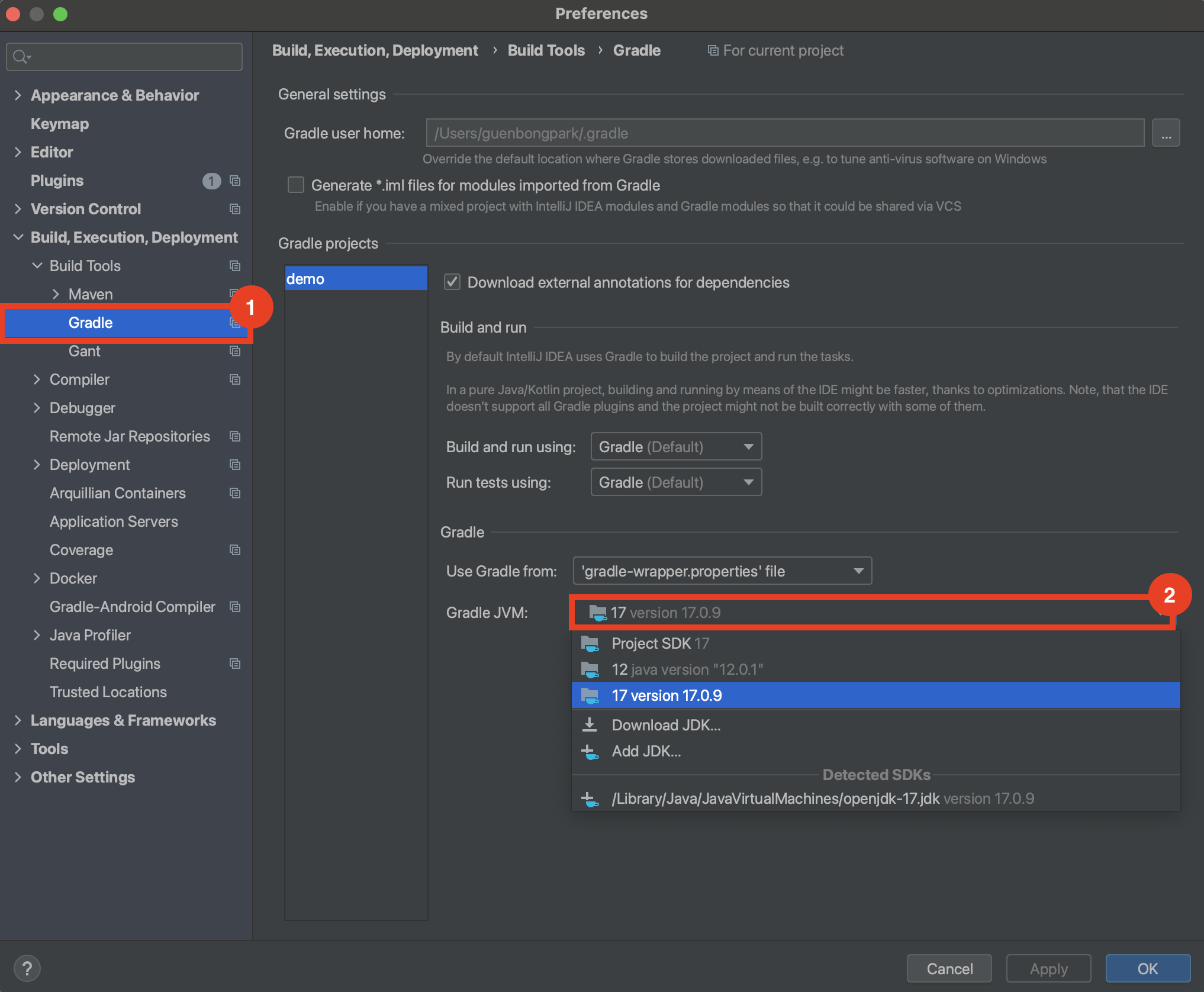Screen dimensions: 1204x992
Task: Open the Build and run using dropdown
Action: tap(675, 447)
